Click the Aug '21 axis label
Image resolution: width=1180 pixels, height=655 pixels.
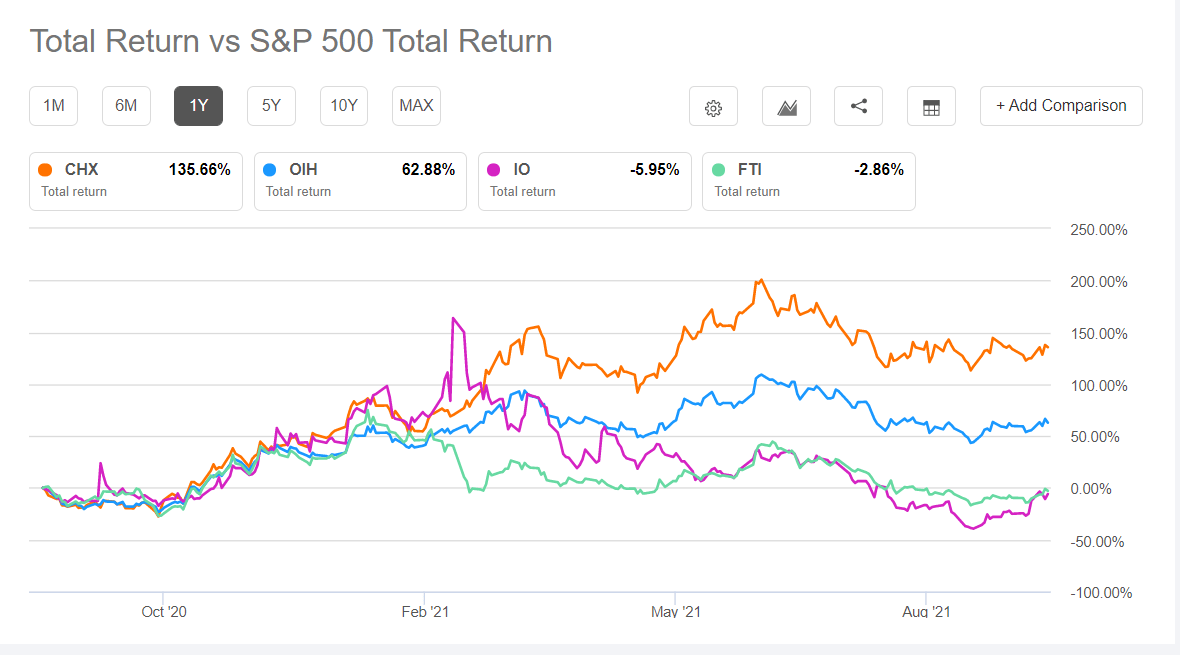pyautogui.click(x=926, y=610)
